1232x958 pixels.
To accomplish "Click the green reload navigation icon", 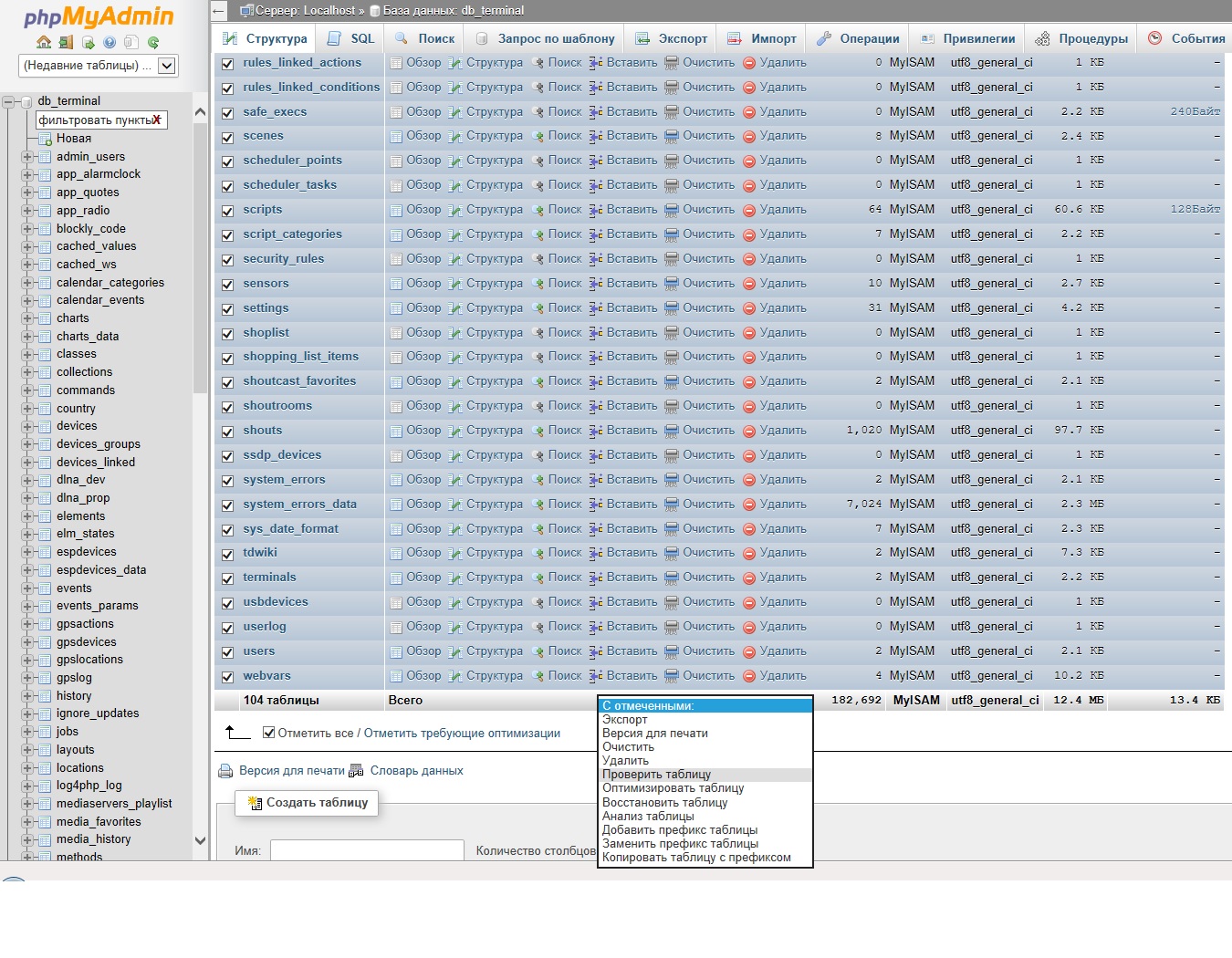I will tap(153, 42).
